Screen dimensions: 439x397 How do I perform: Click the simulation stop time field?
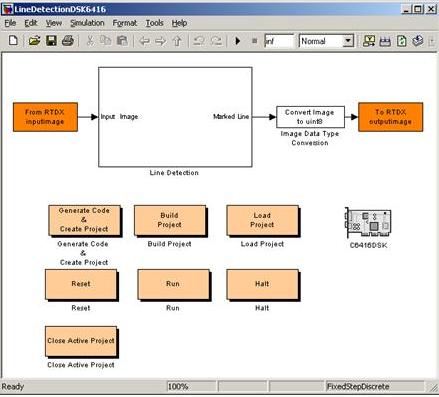click(x=279, y=41)
